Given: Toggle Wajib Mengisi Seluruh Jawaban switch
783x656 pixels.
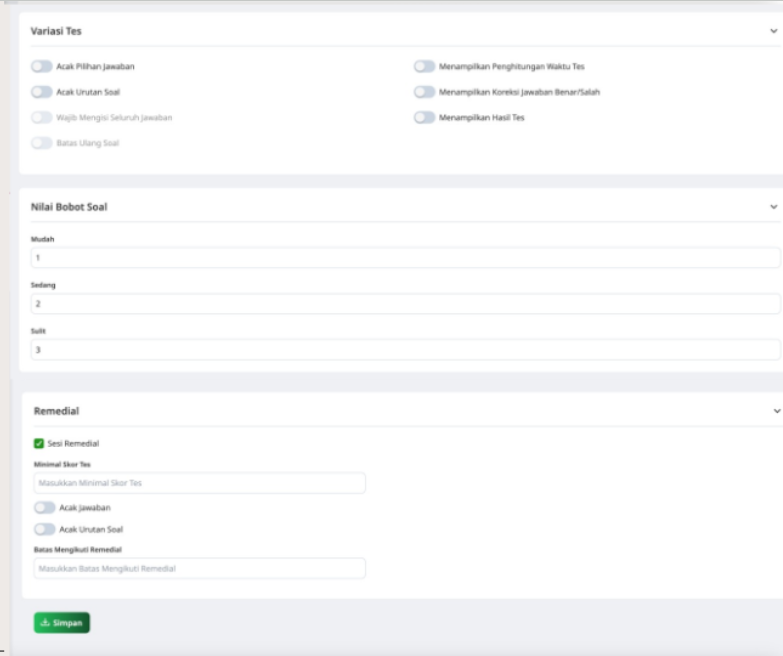Looking at the screenshot, I should [x=41, y=117].
